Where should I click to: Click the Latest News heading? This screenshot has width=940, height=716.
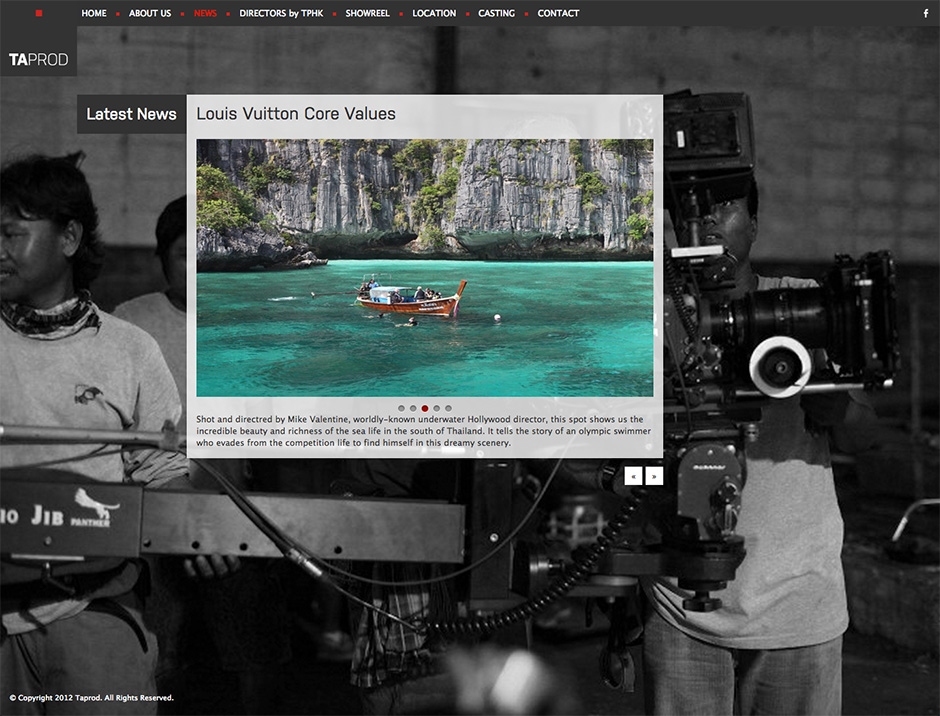click(131, 114)
